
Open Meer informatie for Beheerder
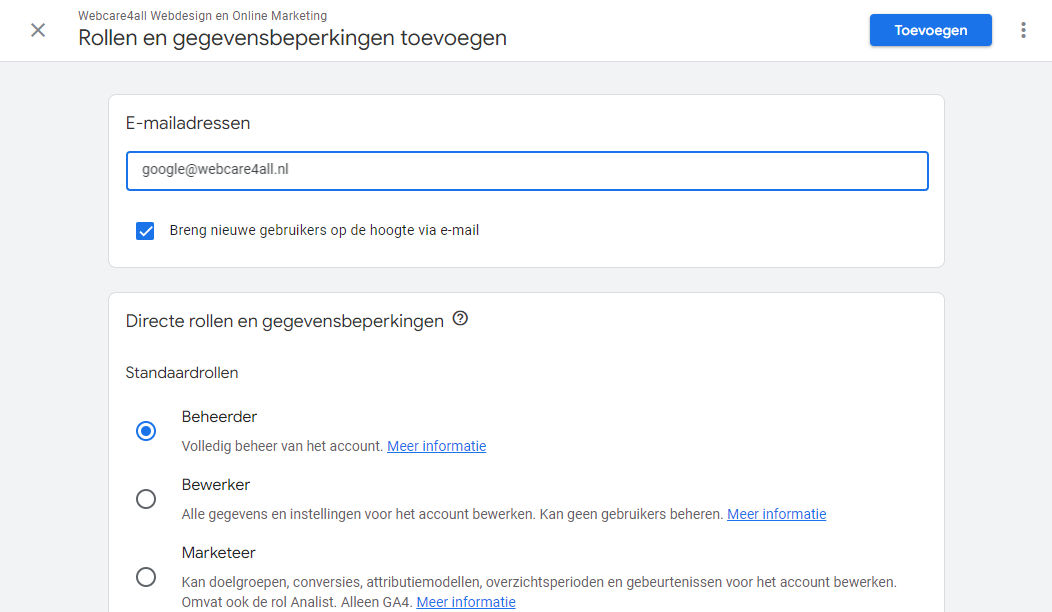(x=436, y=445)
